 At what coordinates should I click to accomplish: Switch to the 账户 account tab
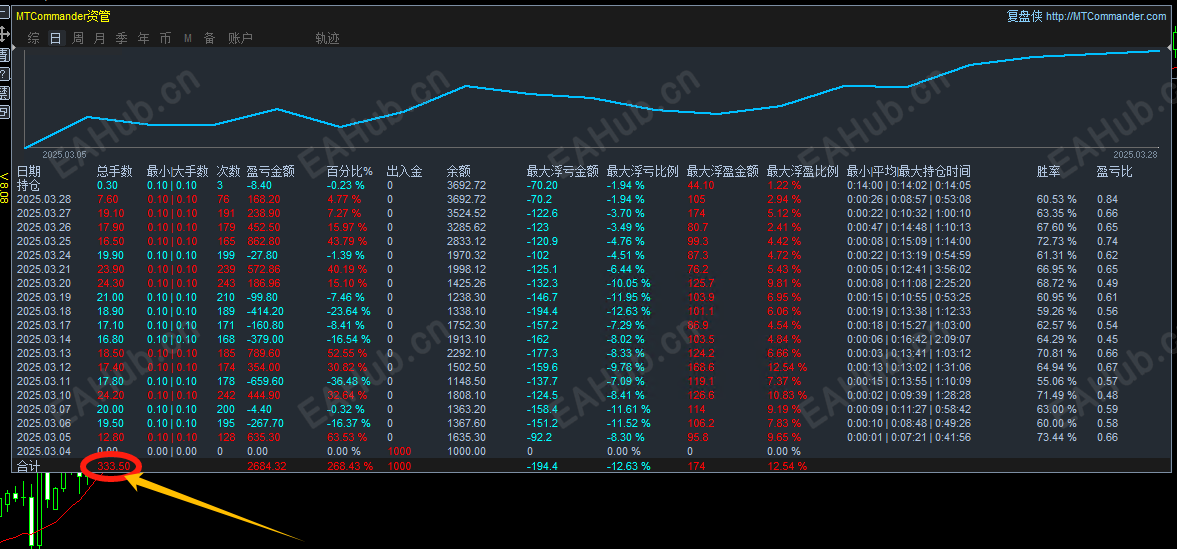[x=240, y=38]
